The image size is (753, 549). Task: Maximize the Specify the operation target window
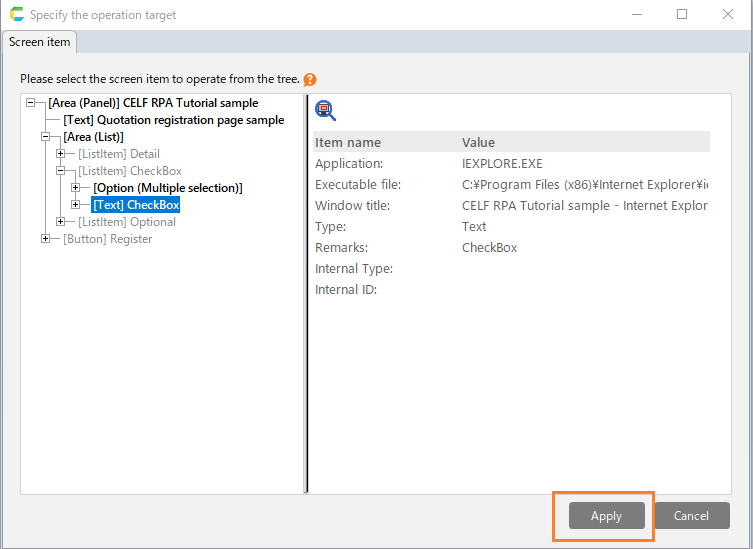pos(682,15)
